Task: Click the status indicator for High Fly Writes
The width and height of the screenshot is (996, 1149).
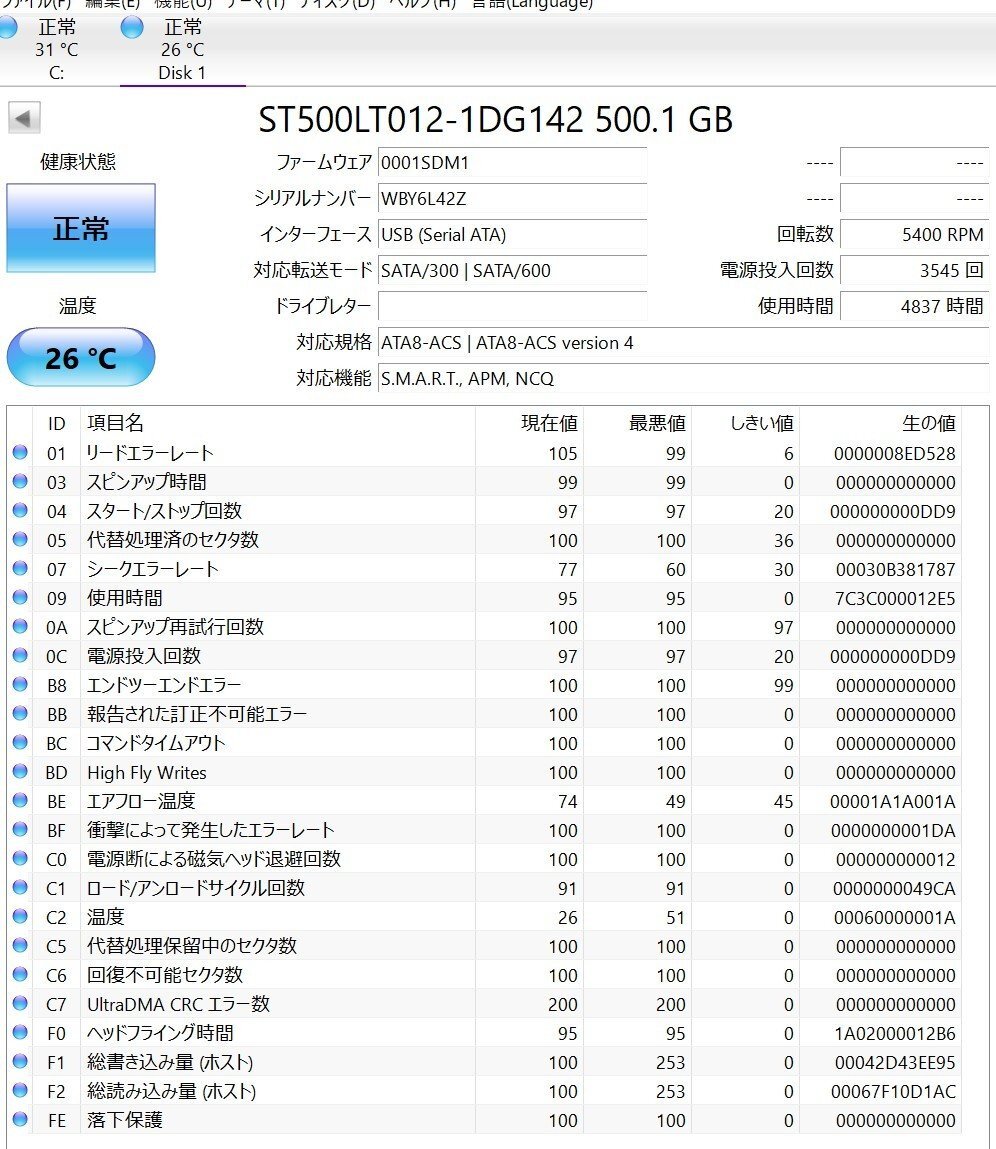Action: coord(22,772)
